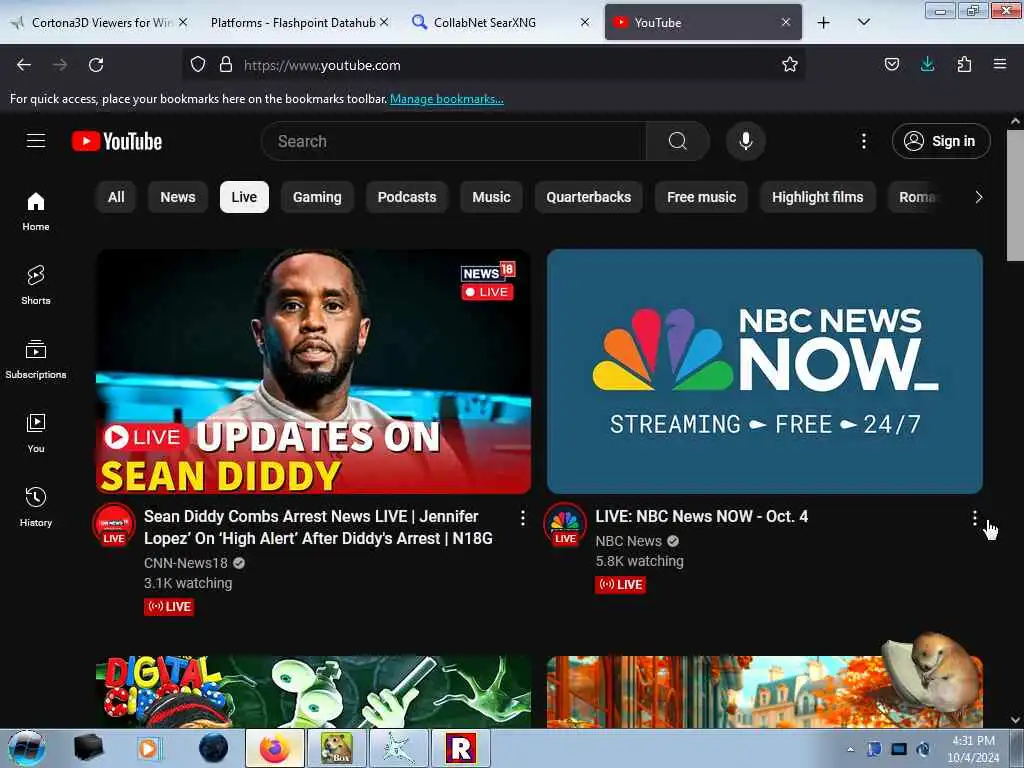Open Firefox from the taskbar

tap(275, 748)
